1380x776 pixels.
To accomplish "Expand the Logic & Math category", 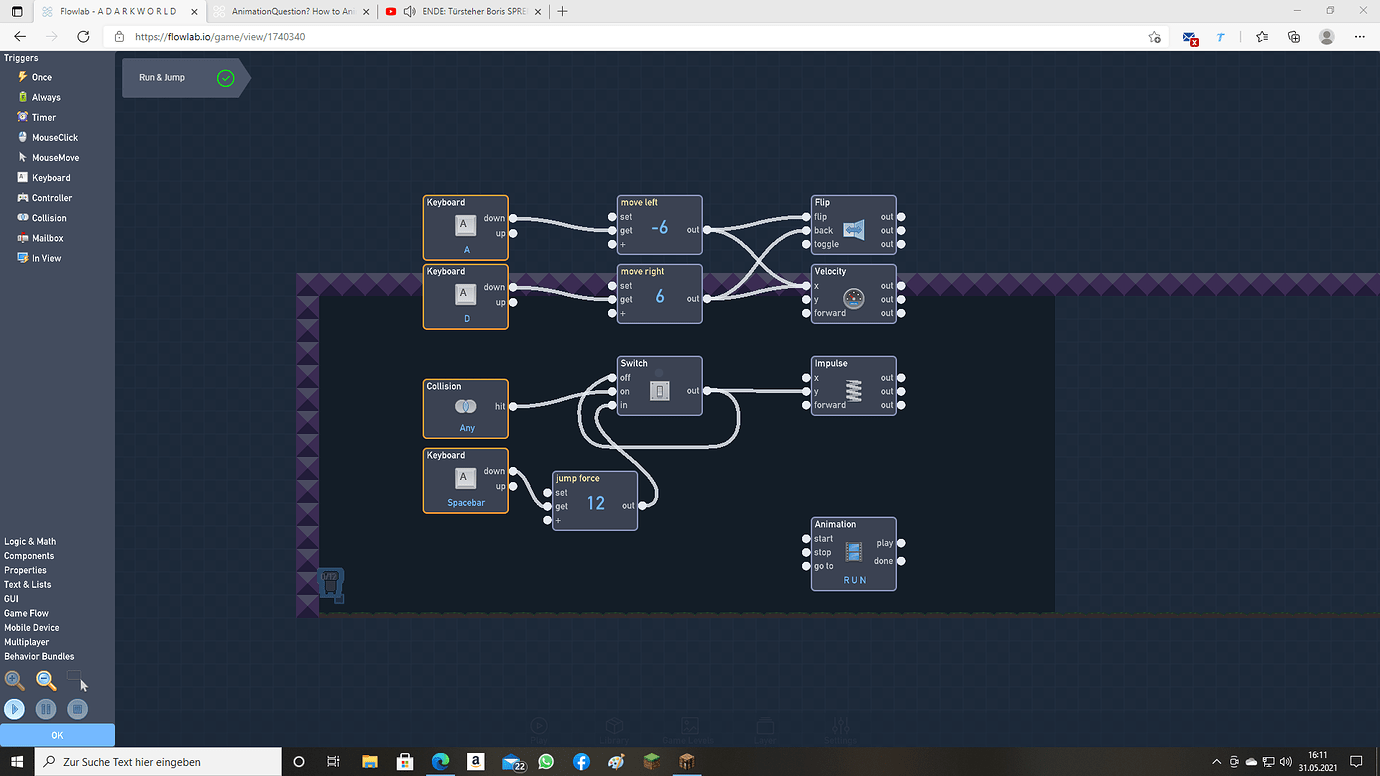I will click(30, 541).
